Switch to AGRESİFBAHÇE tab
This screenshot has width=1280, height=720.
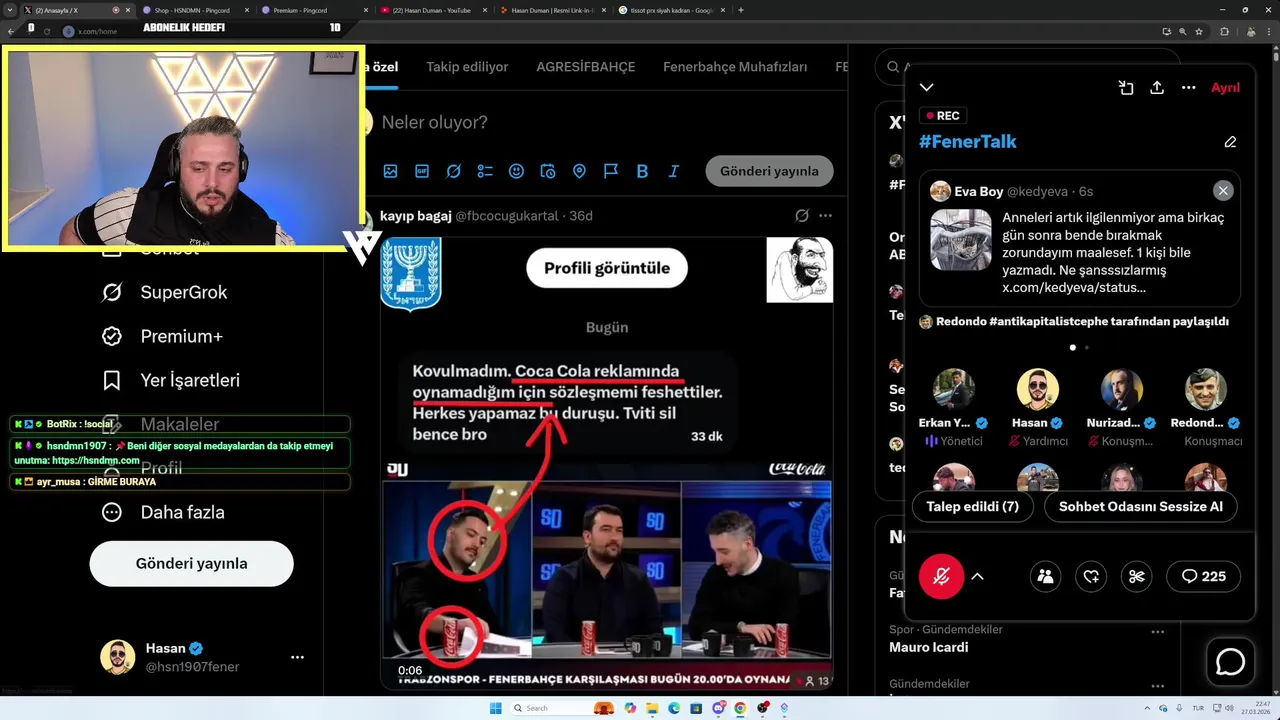[586, 67]
